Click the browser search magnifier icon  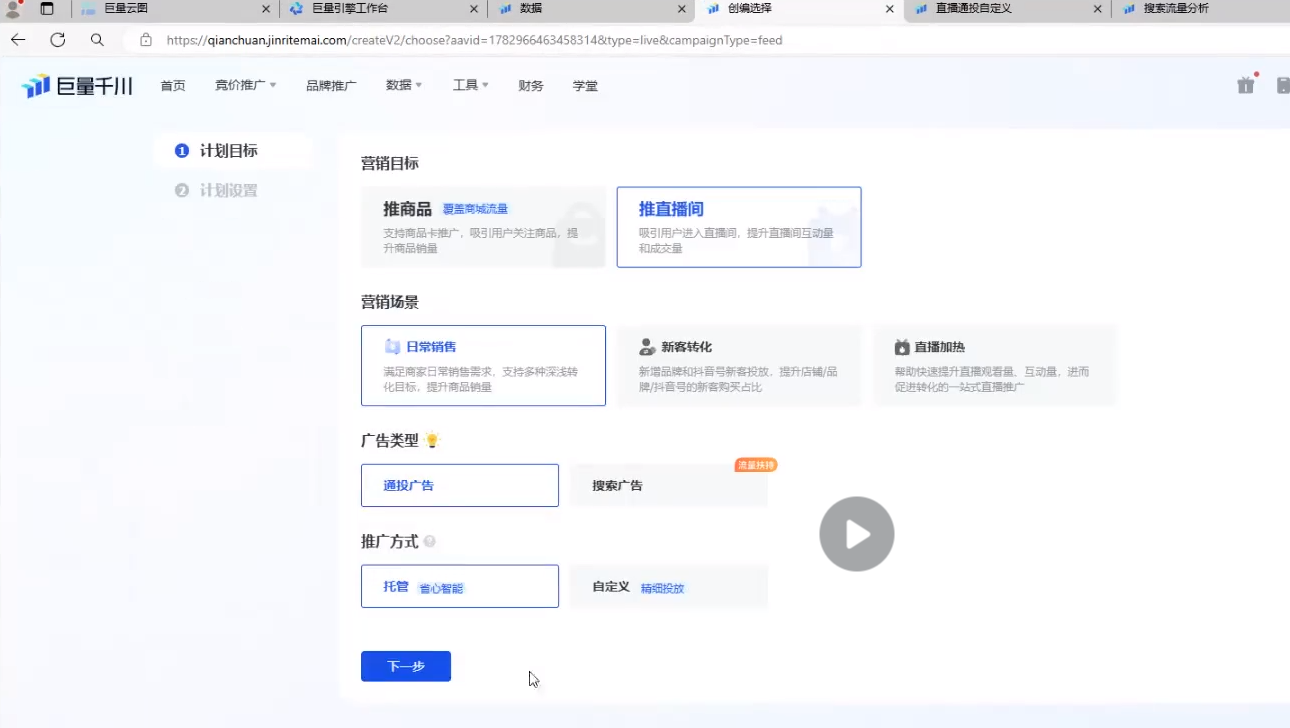(x=97, y=40)
